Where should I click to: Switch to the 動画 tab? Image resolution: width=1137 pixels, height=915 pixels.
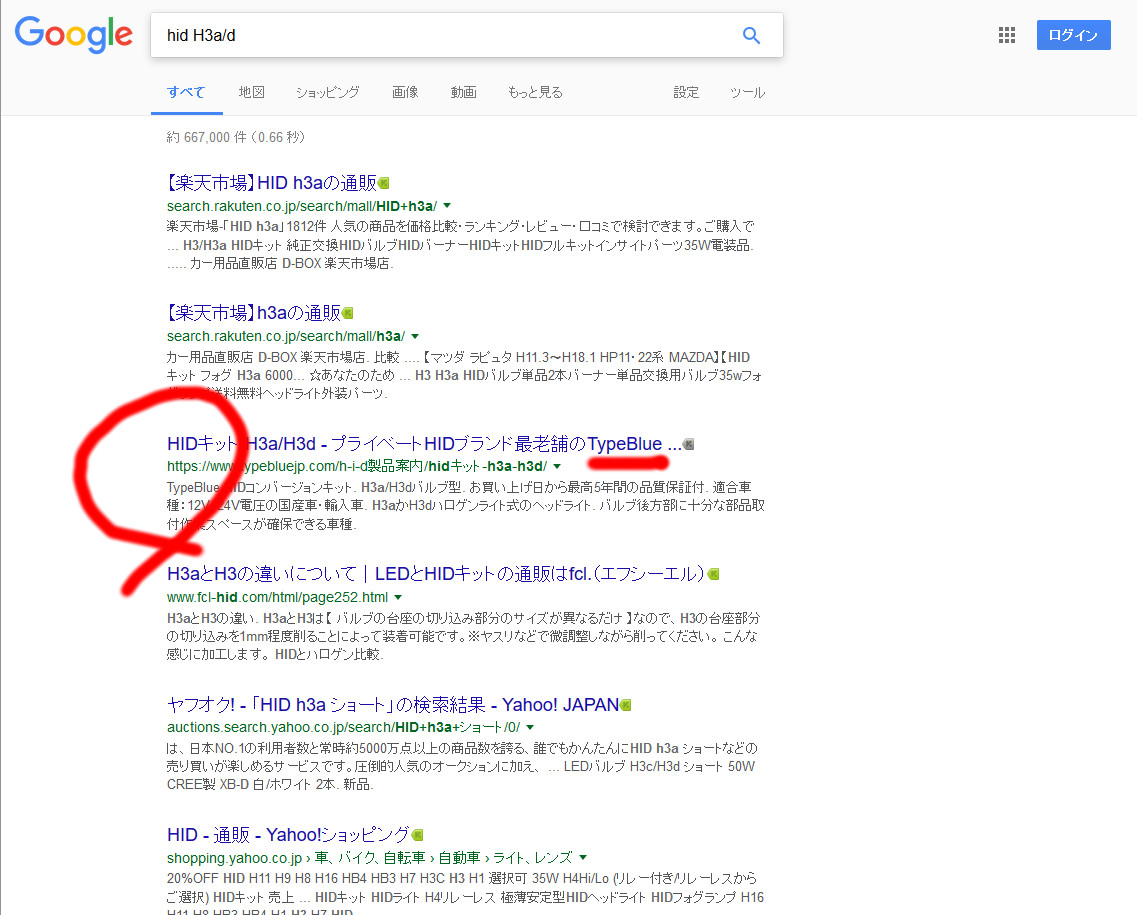point(463,92)
